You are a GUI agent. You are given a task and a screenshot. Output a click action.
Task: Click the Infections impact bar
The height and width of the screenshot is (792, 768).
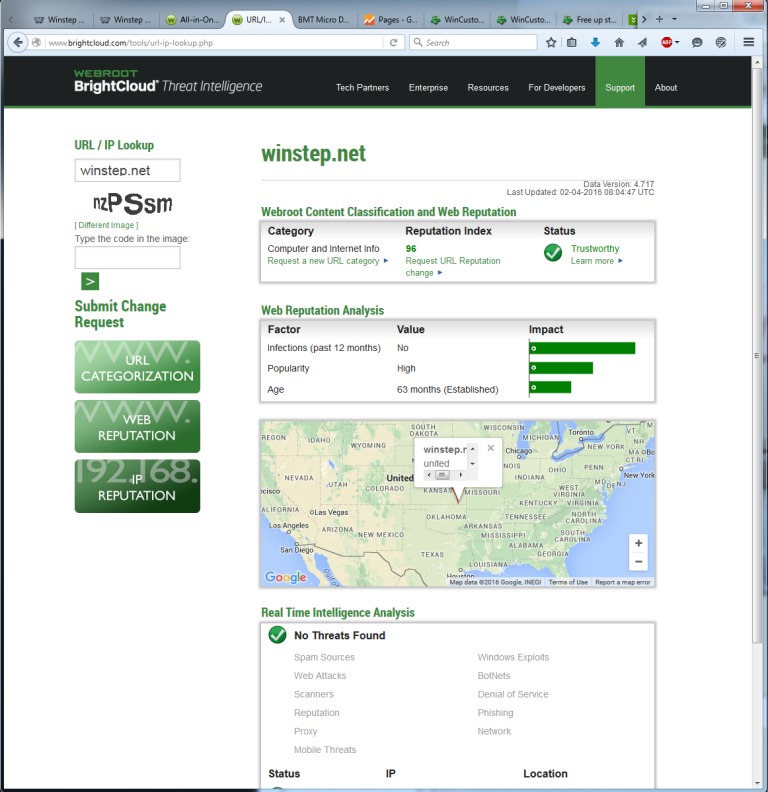click(x=582, y=348)
